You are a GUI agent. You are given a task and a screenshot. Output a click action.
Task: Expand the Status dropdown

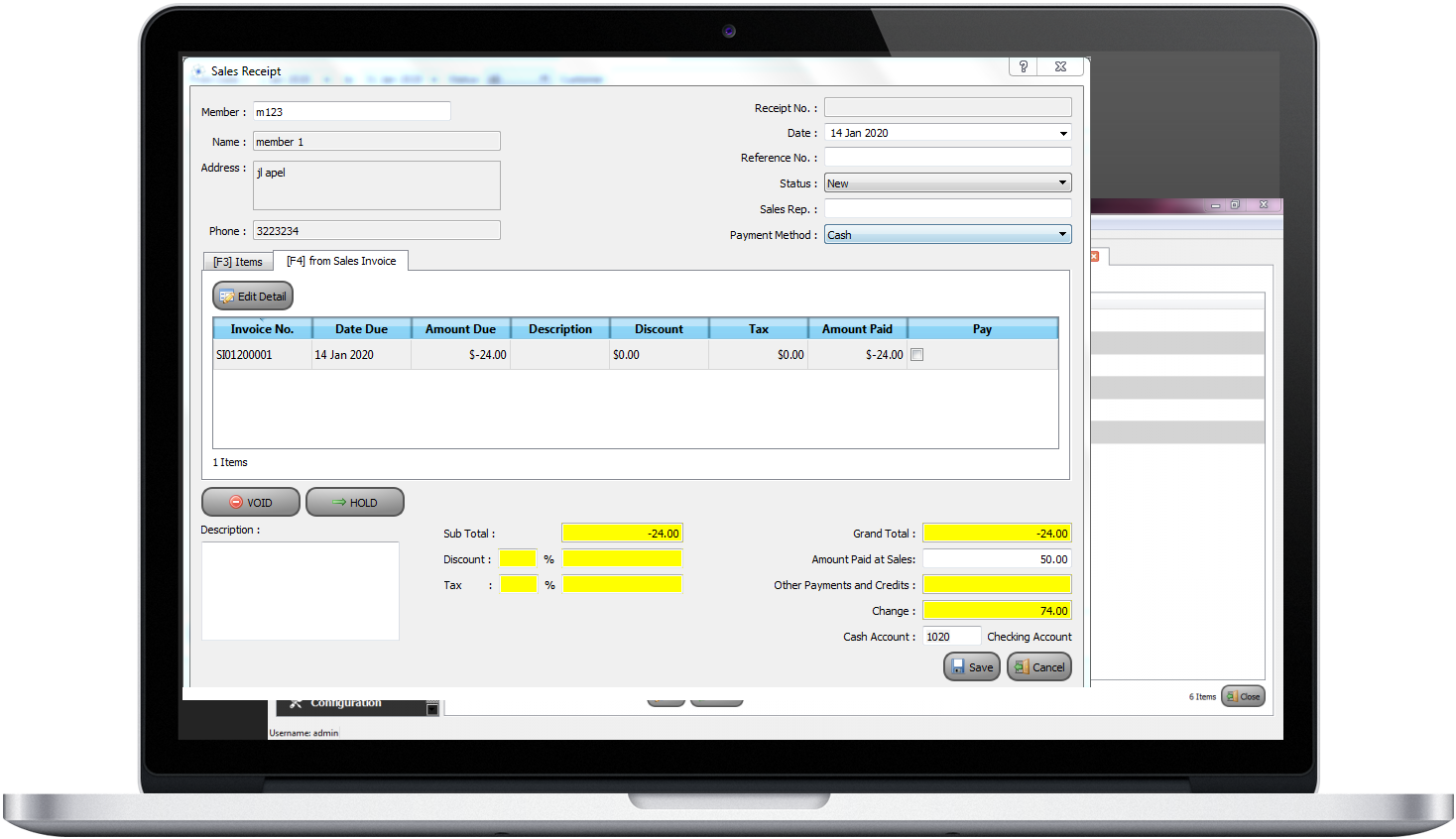tap(1062, 183)
